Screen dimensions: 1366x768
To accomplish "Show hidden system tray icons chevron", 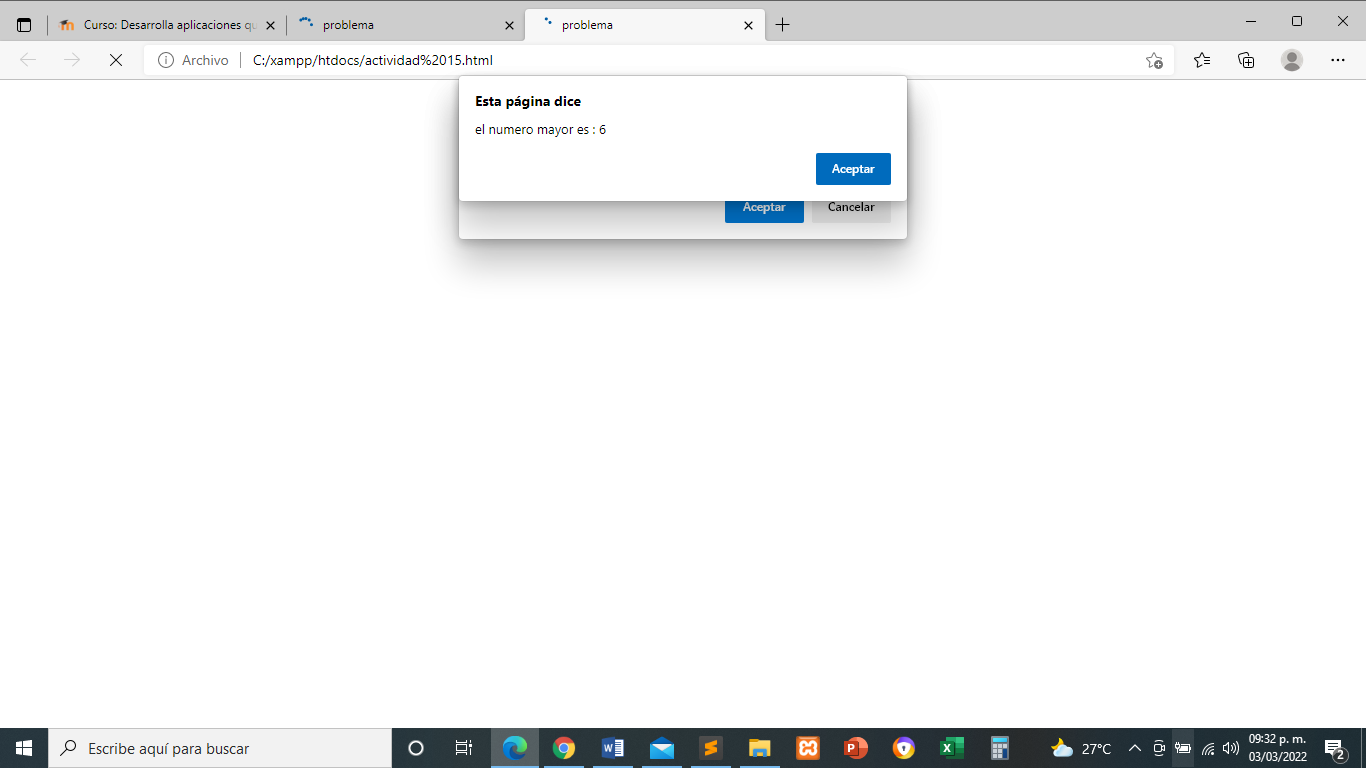I will 1135,748.
